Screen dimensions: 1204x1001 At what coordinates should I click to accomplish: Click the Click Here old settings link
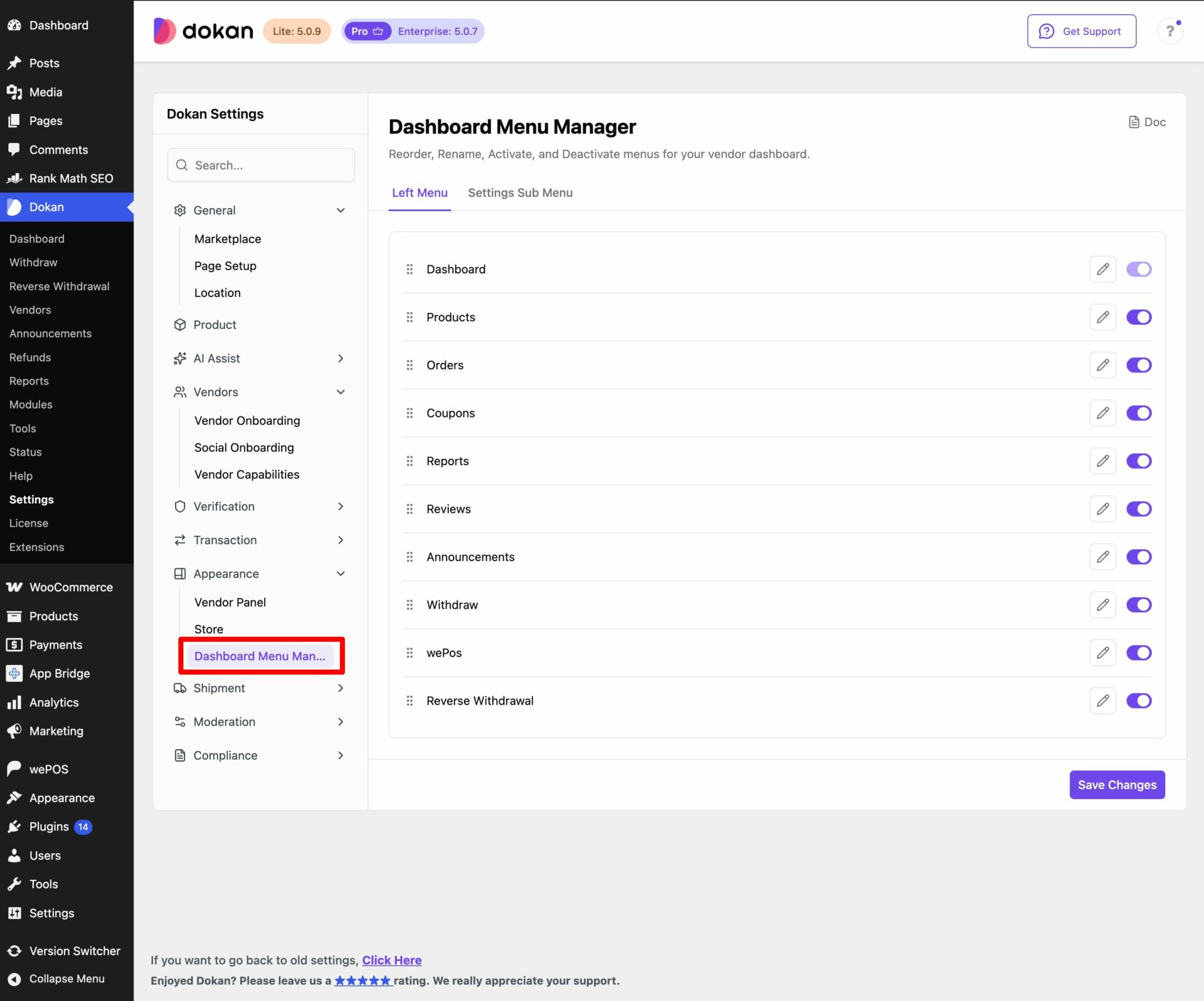coord(391,960)
